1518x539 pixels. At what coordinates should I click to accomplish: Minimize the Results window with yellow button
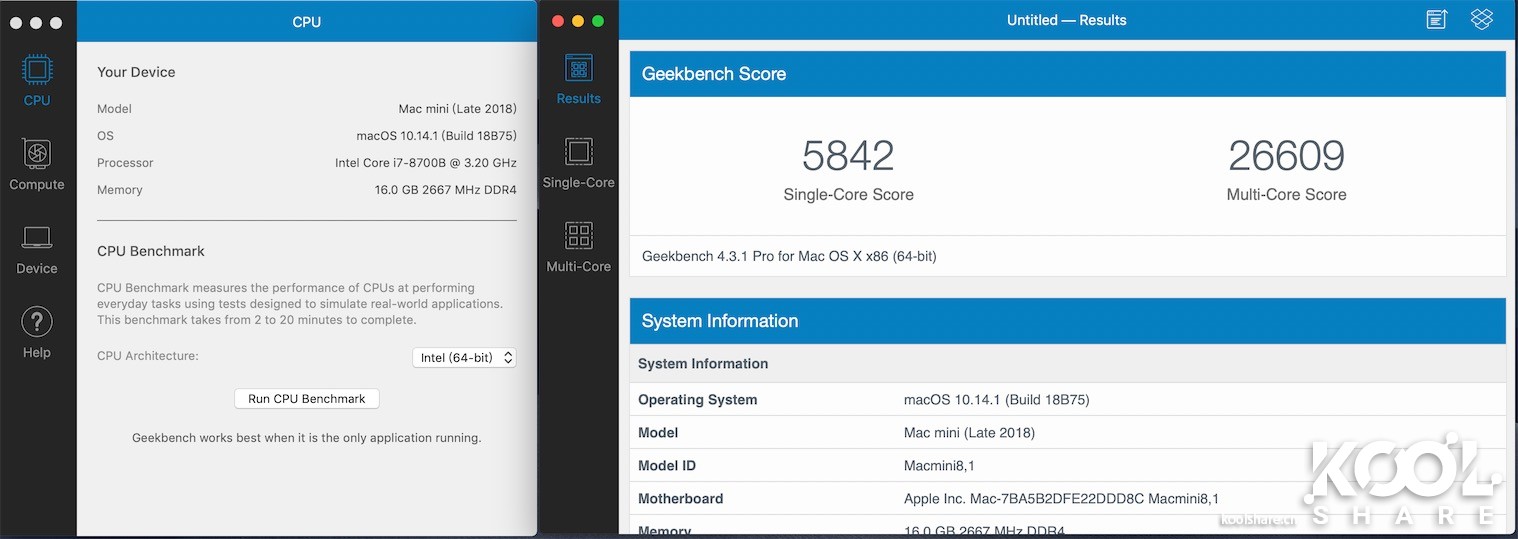578,20
